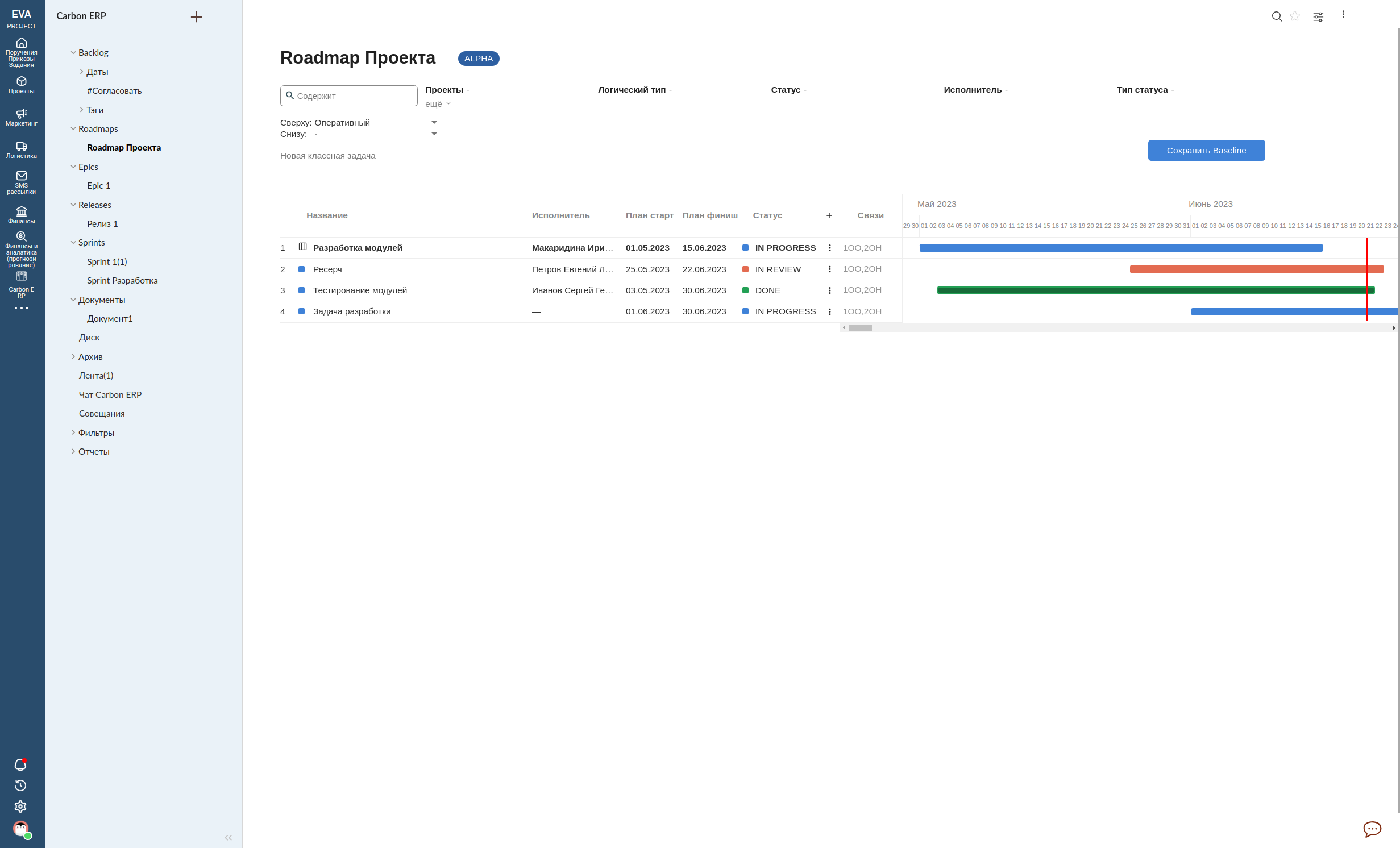This screenshot has width=1400, height=848.
Task: Click Сохранить Baseline button
Action: tap(1206, 151)
